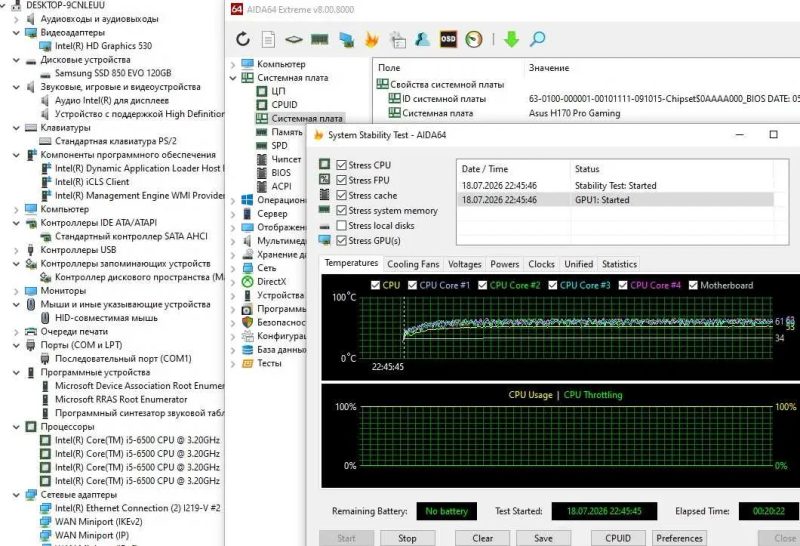Expand Контроллеры USB node
Screen dimensions: 800x546
click(16, 250)
